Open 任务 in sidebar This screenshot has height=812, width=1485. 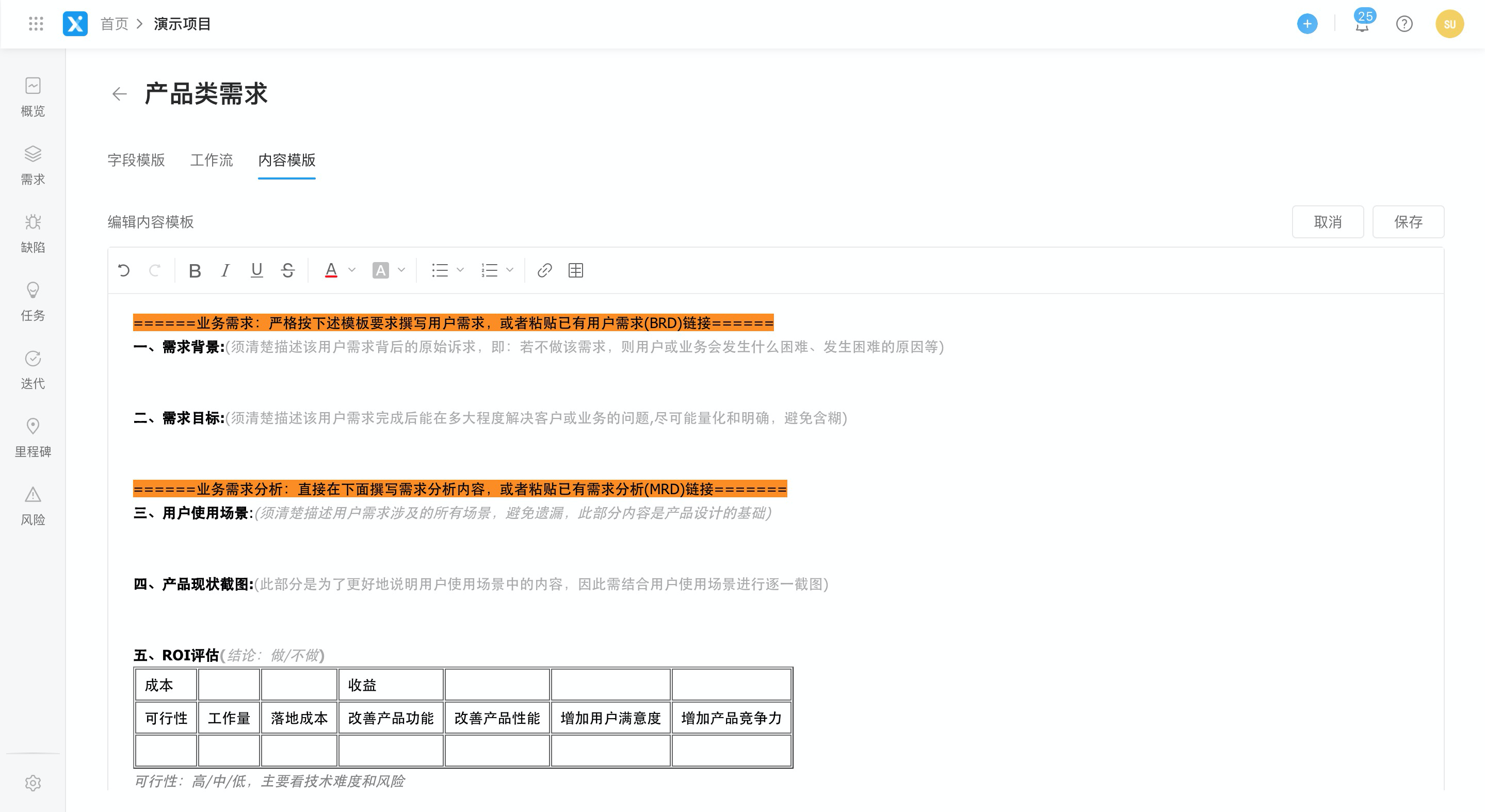point(33,301)
